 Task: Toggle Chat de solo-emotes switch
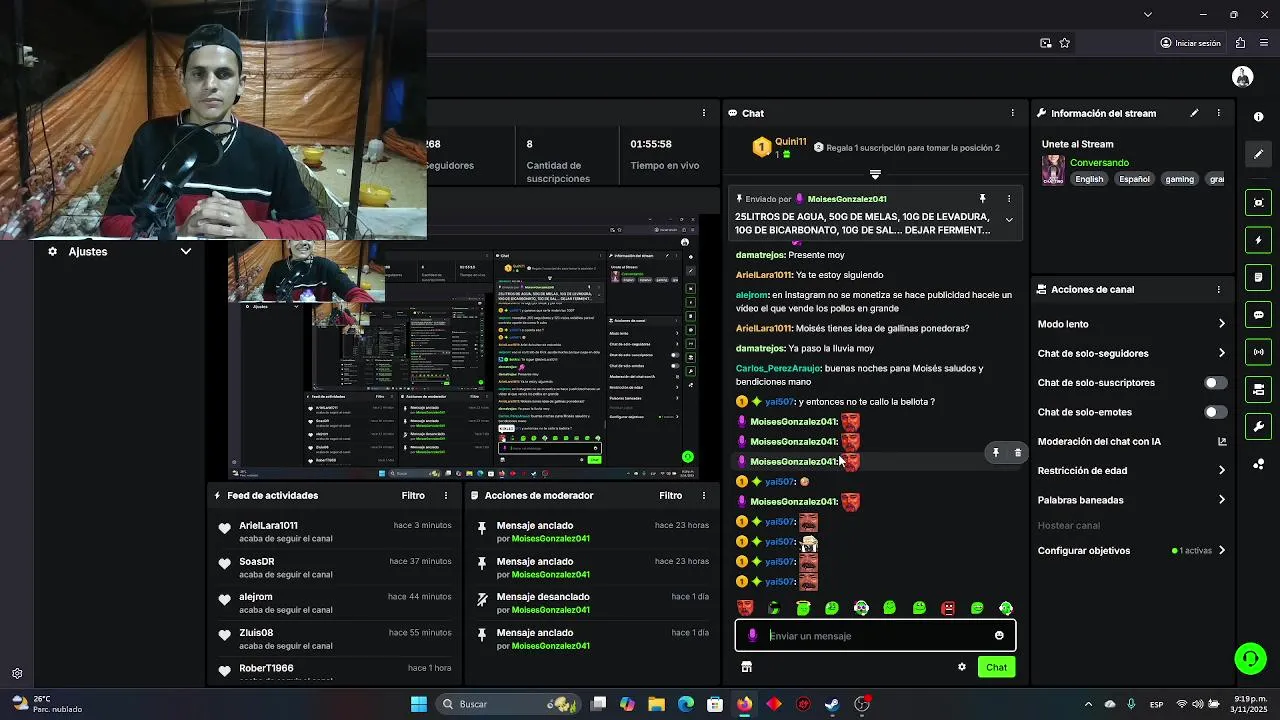pos(1214,412)
